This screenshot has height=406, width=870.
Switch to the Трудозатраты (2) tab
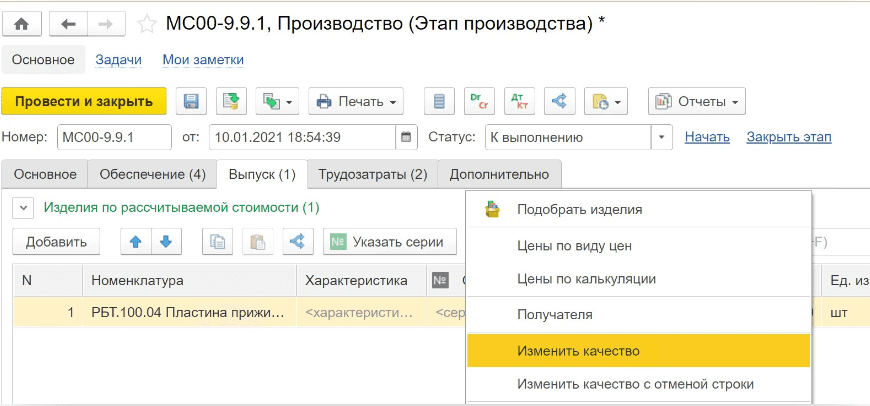372,174
